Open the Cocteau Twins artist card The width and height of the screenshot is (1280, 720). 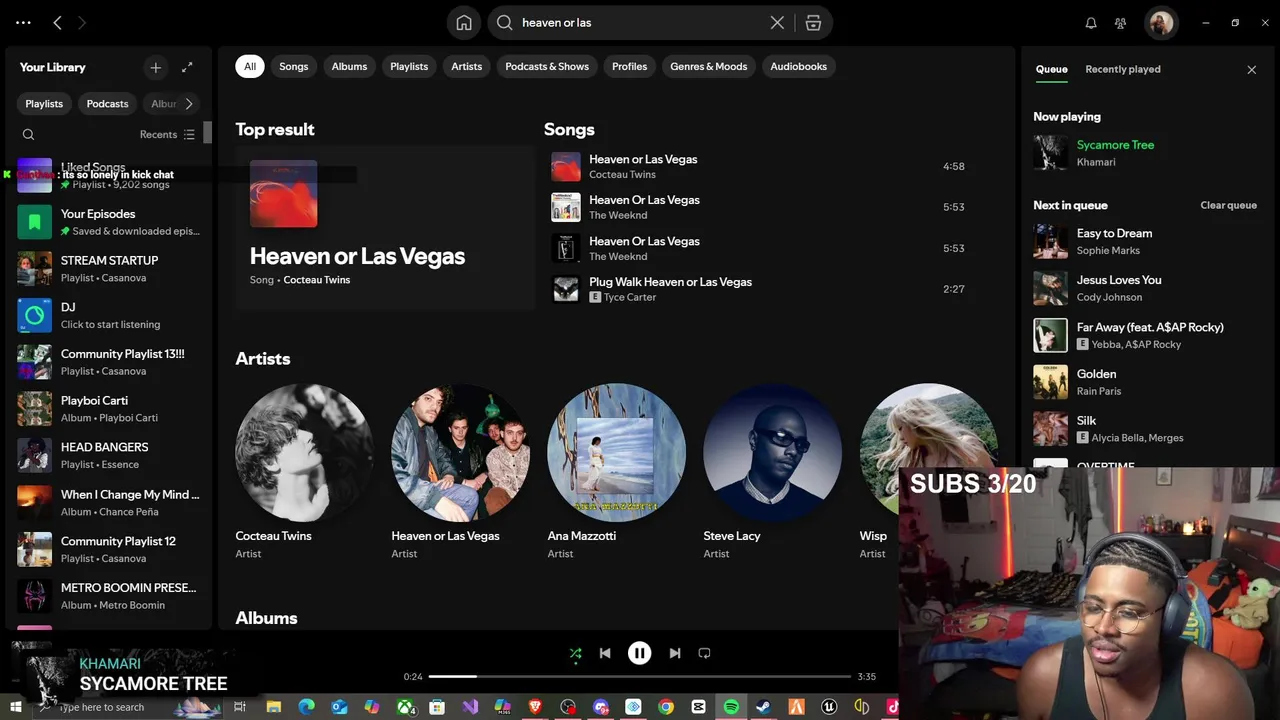[304, 471]
